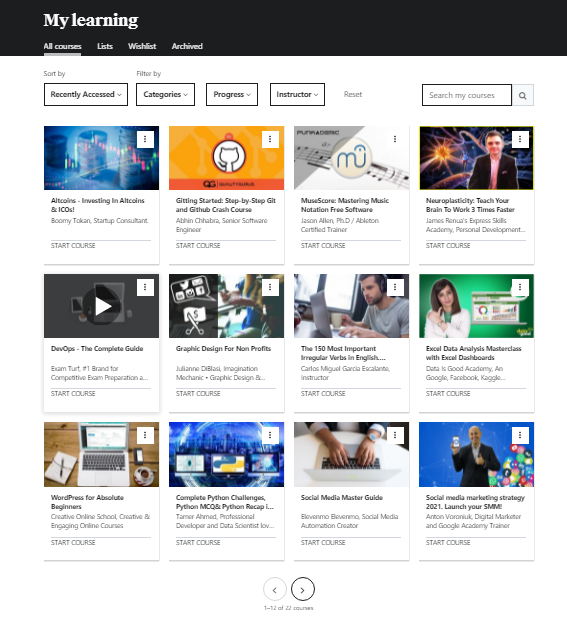567x629 pixels.
Task: Open three-dot menu on Python Challenges card
Action: click(270, 435)
